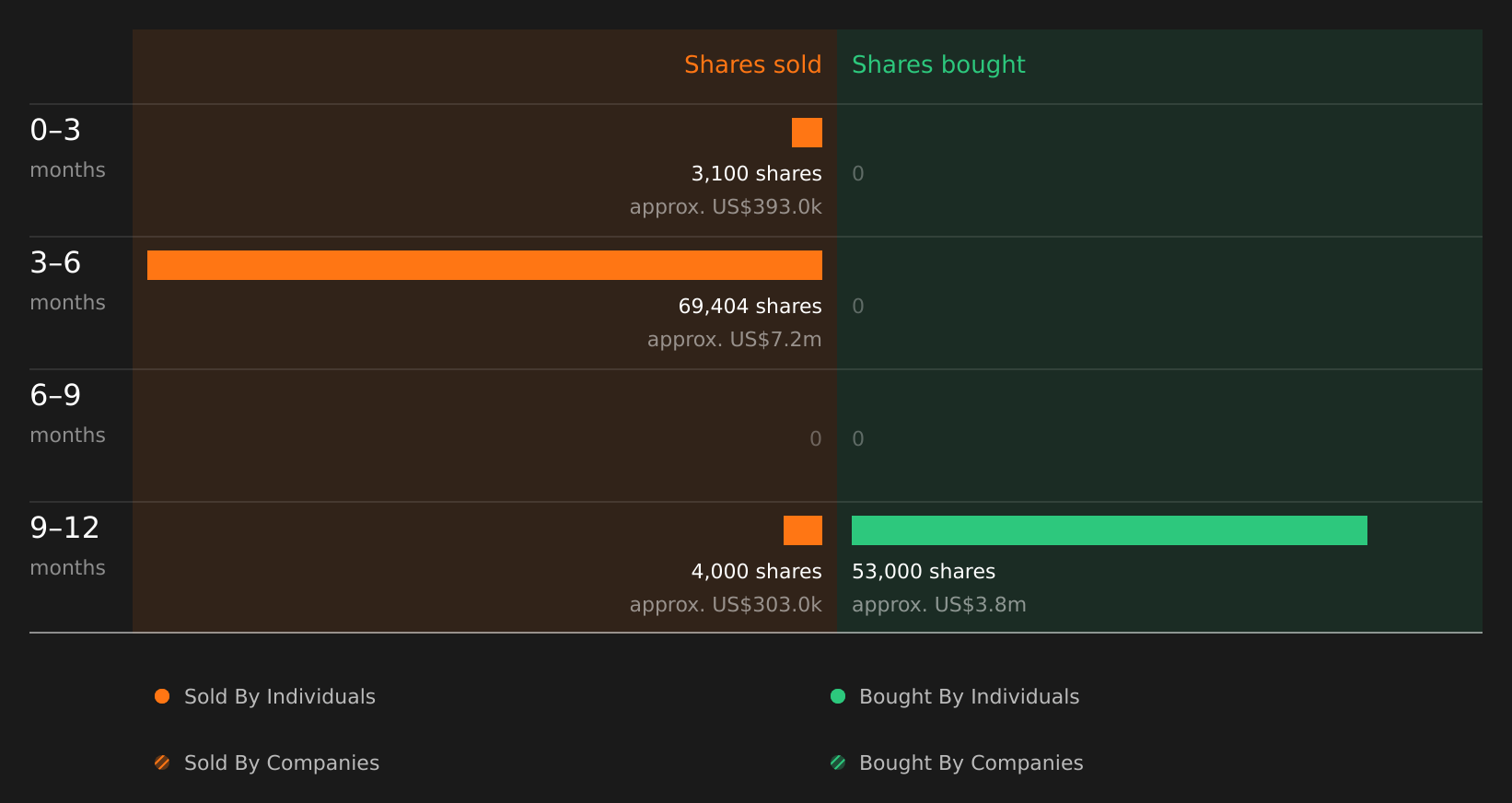The height and width of the screenshot is (803, 1512).
Task: Click the 6–9 months row label
Action: tap(67, 413)
